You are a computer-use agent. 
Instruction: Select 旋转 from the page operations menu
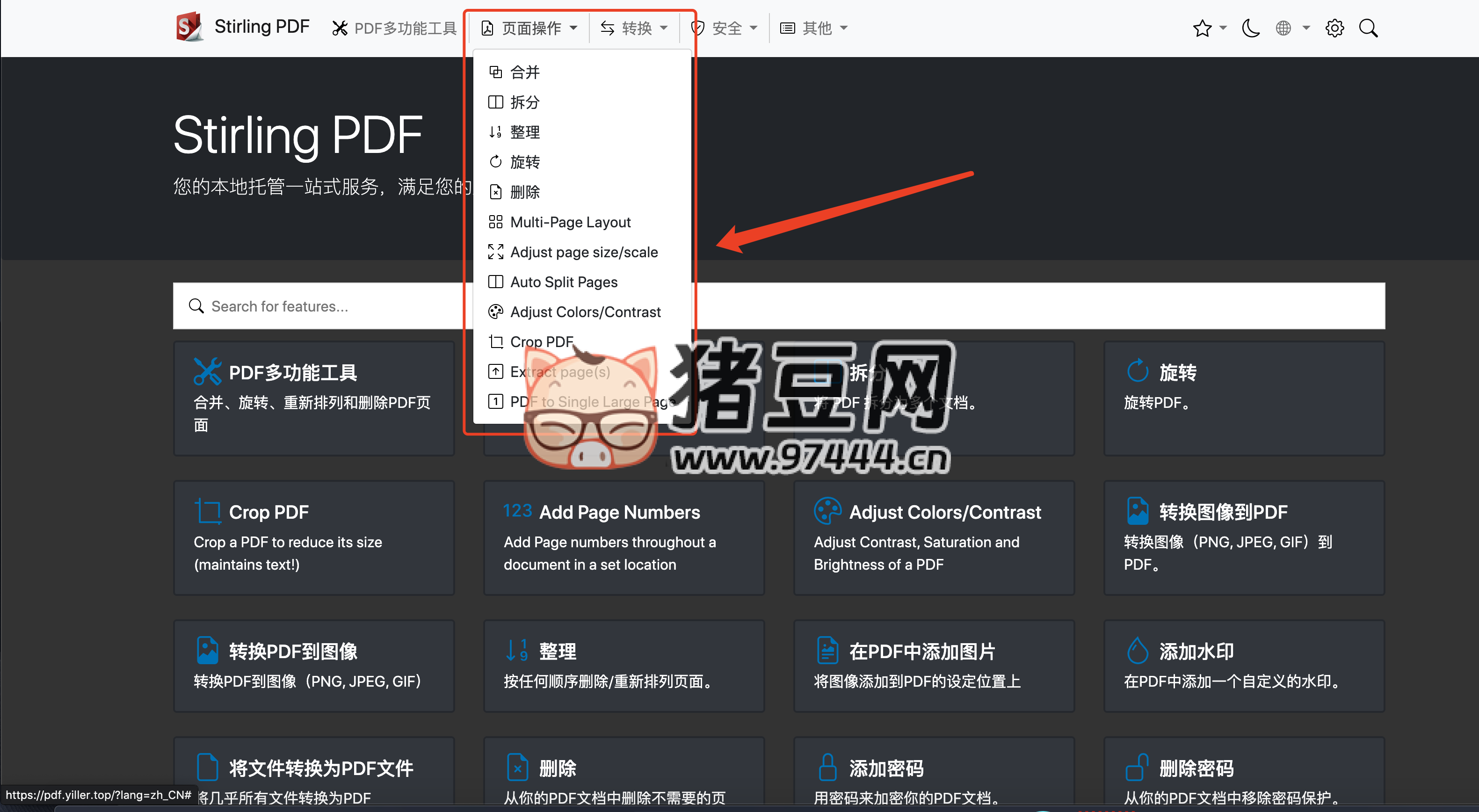coord(582,162)
